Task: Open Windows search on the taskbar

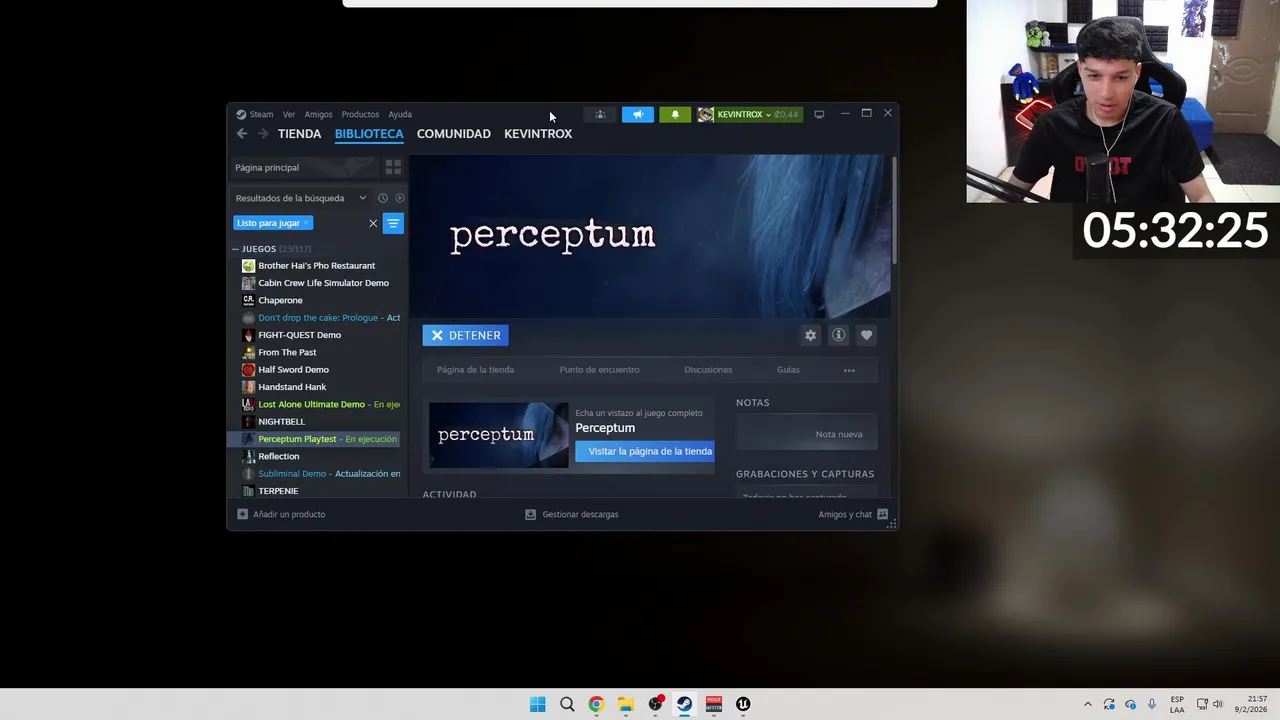Action: [x=567, y=704]
